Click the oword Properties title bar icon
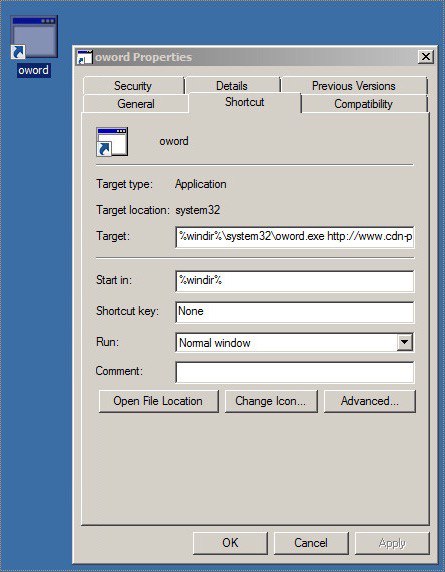The image size is (445, 572). click(x=85, y=57)
